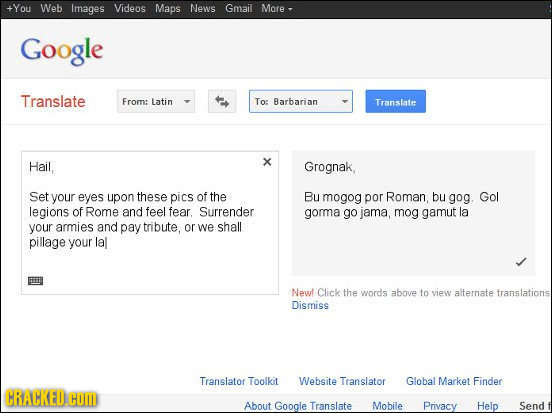This screenshot has width=552, height=413.
Task: Open the To: Barbarian language dropdown
Action: (301, 101)
